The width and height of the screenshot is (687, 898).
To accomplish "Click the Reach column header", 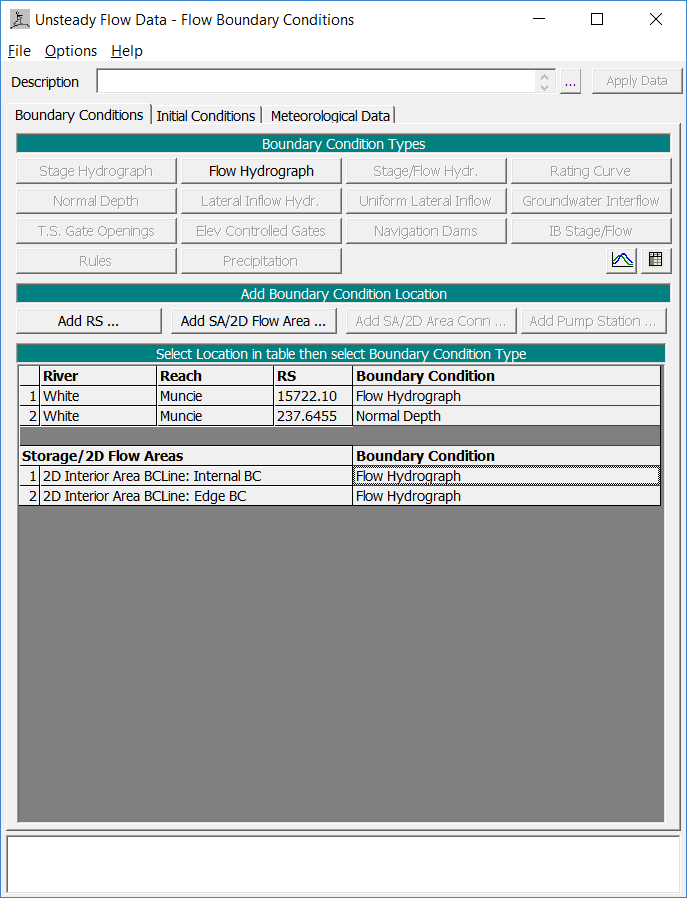I will tap(216, 376).
